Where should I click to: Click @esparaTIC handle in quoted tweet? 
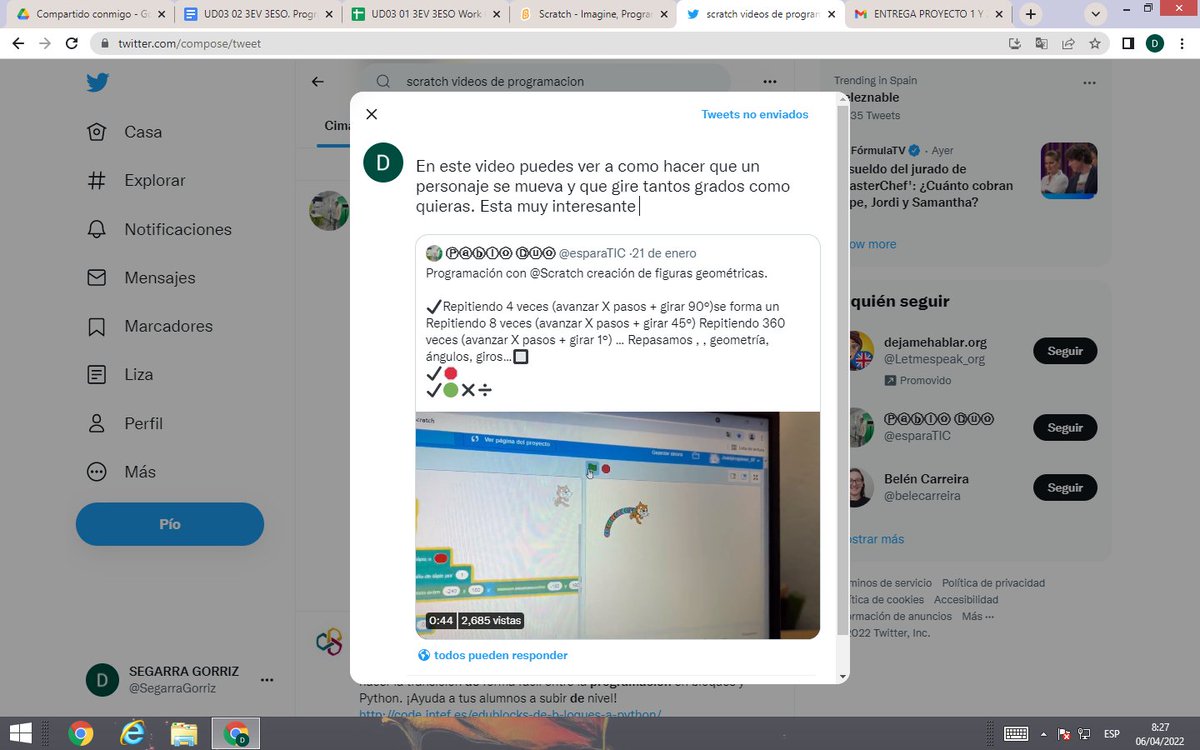(x=592, y=253)
